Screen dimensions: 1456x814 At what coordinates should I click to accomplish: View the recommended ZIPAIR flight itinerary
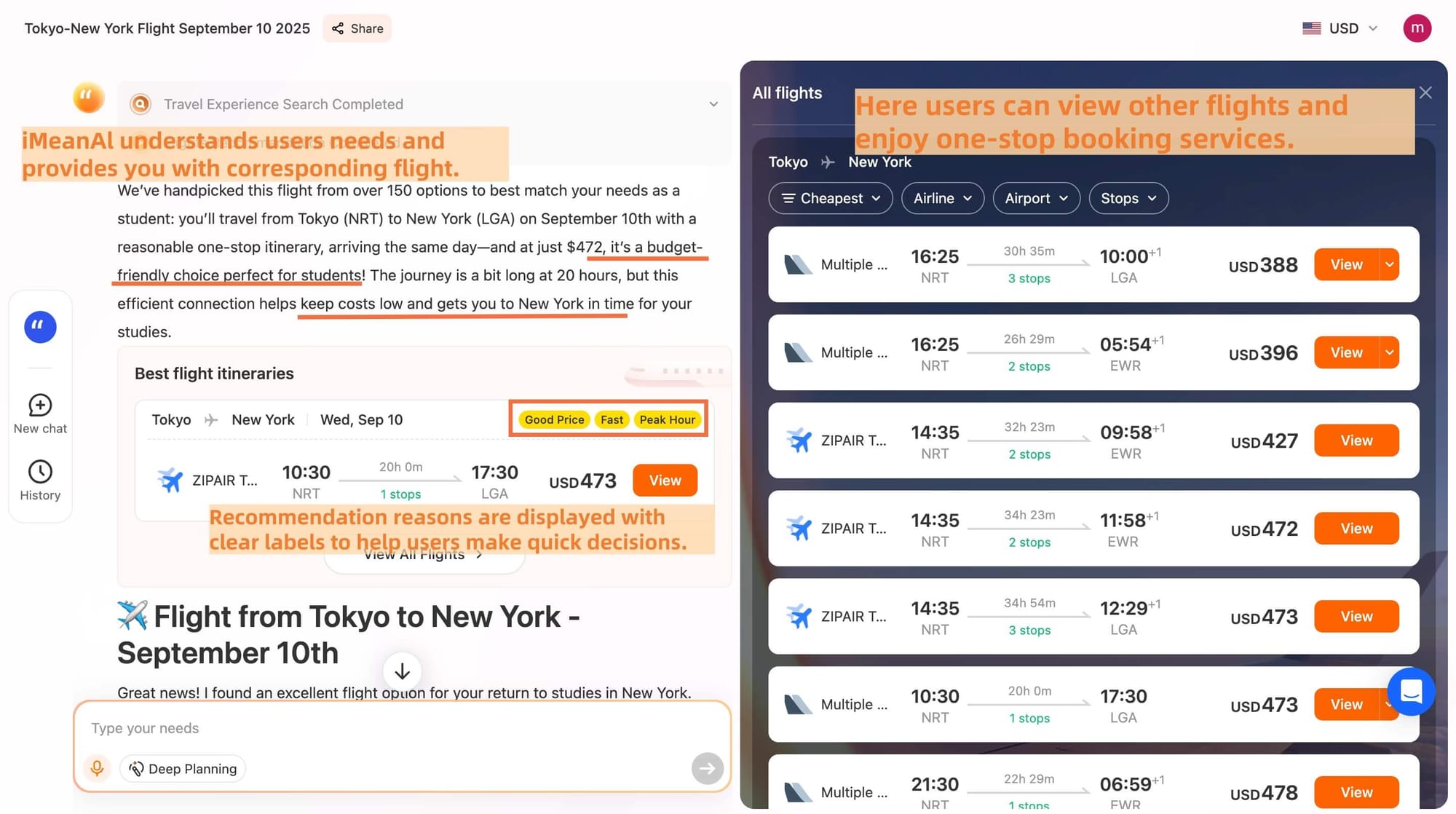(663, 481)
